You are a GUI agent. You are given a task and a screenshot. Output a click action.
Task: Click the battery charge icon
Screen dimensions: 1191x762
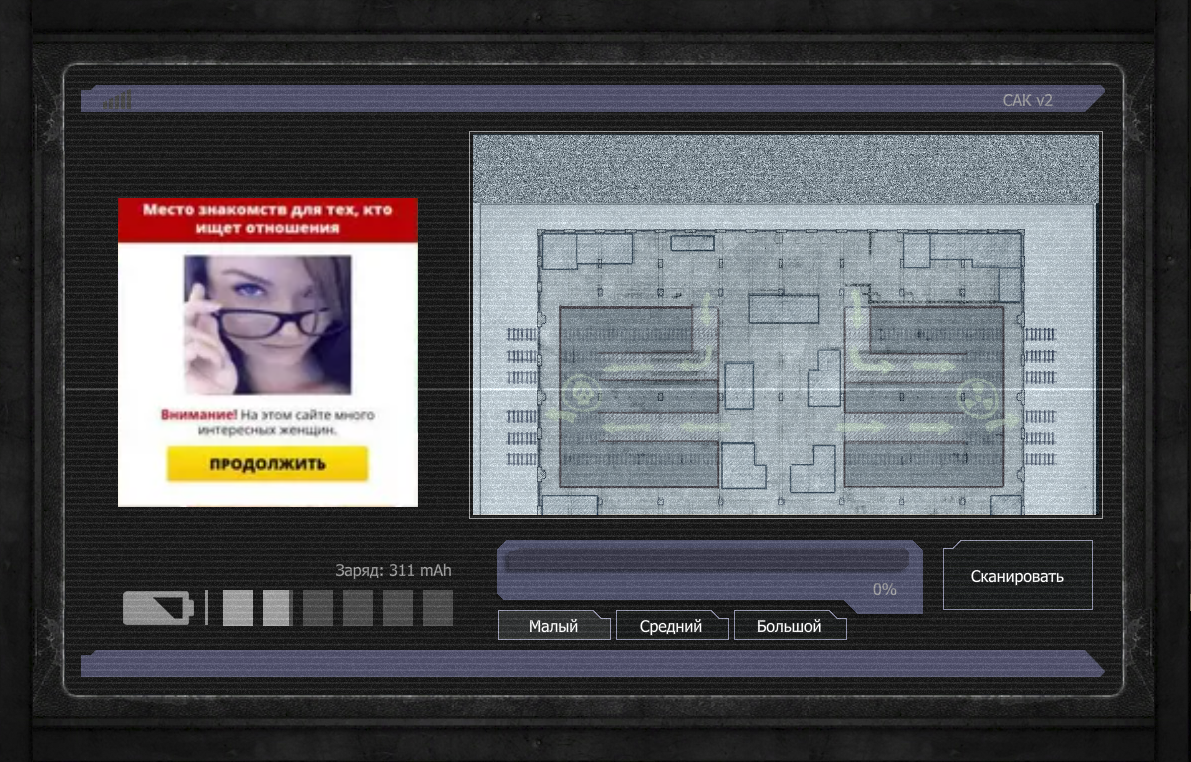coord(158,608)
